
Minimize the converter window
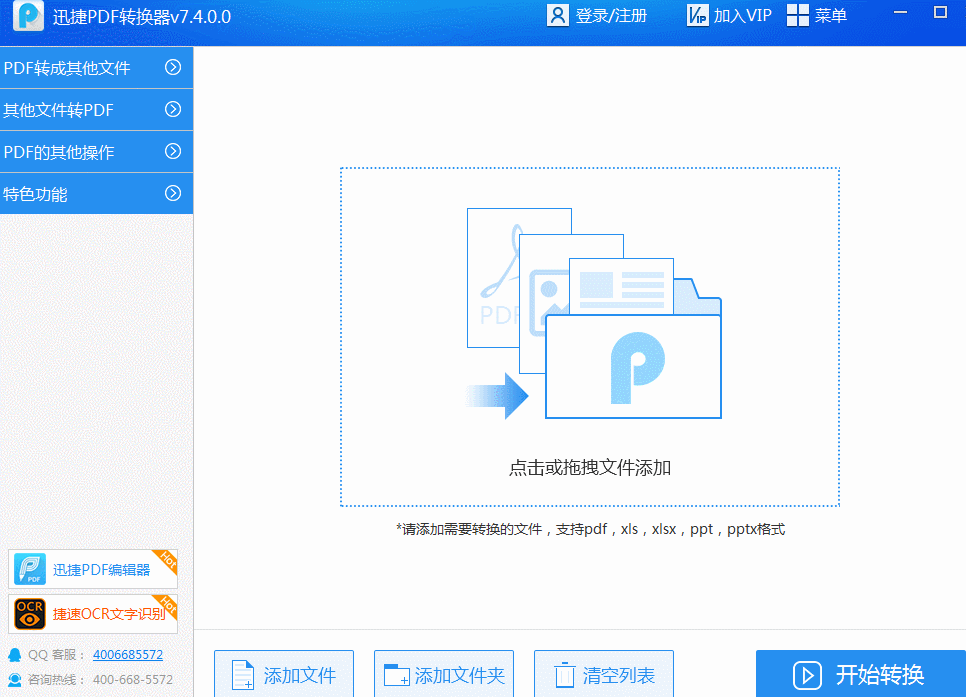point(901,12)
